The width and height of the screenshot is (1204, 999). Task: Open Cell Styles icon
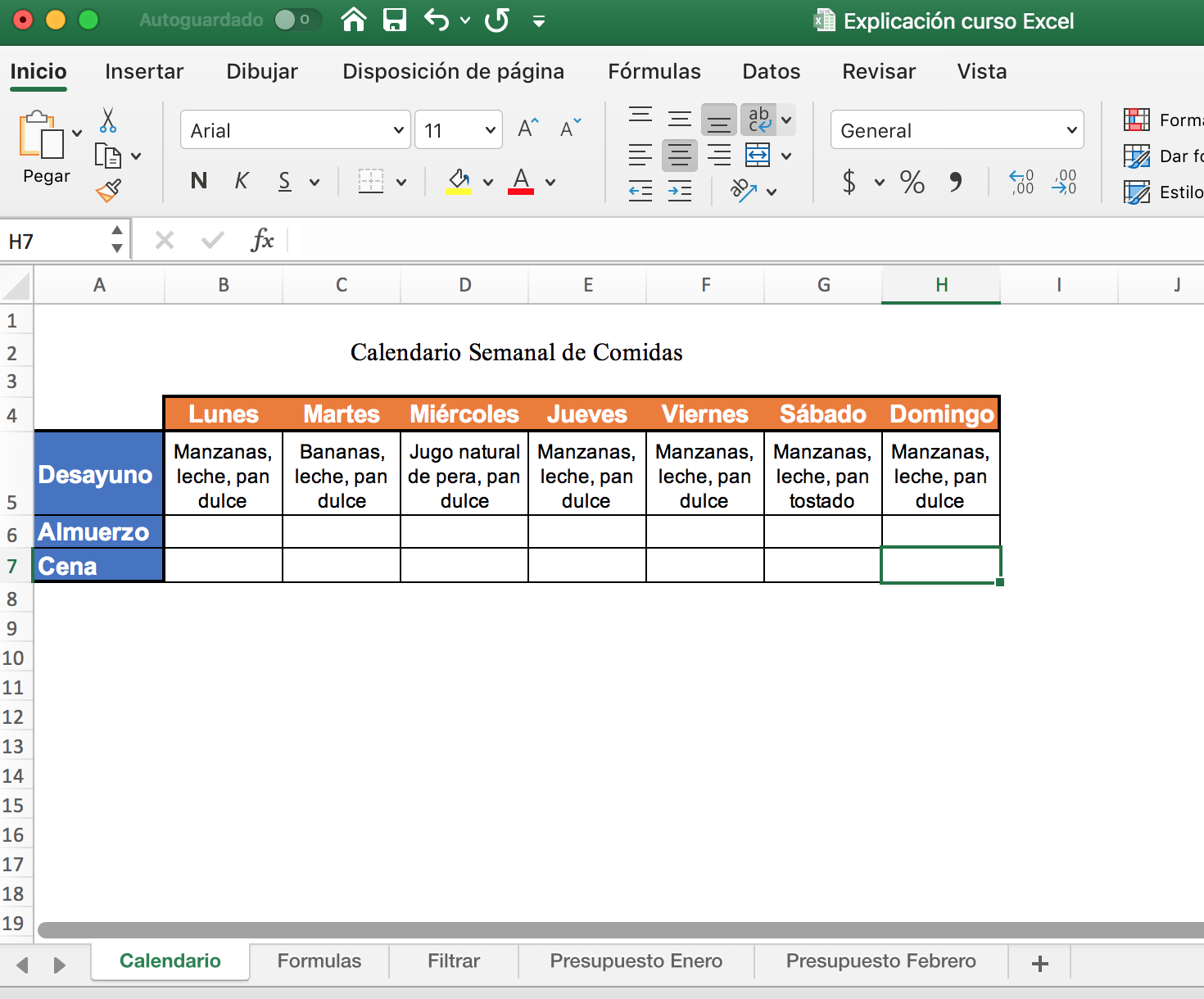pos(1137,192)
